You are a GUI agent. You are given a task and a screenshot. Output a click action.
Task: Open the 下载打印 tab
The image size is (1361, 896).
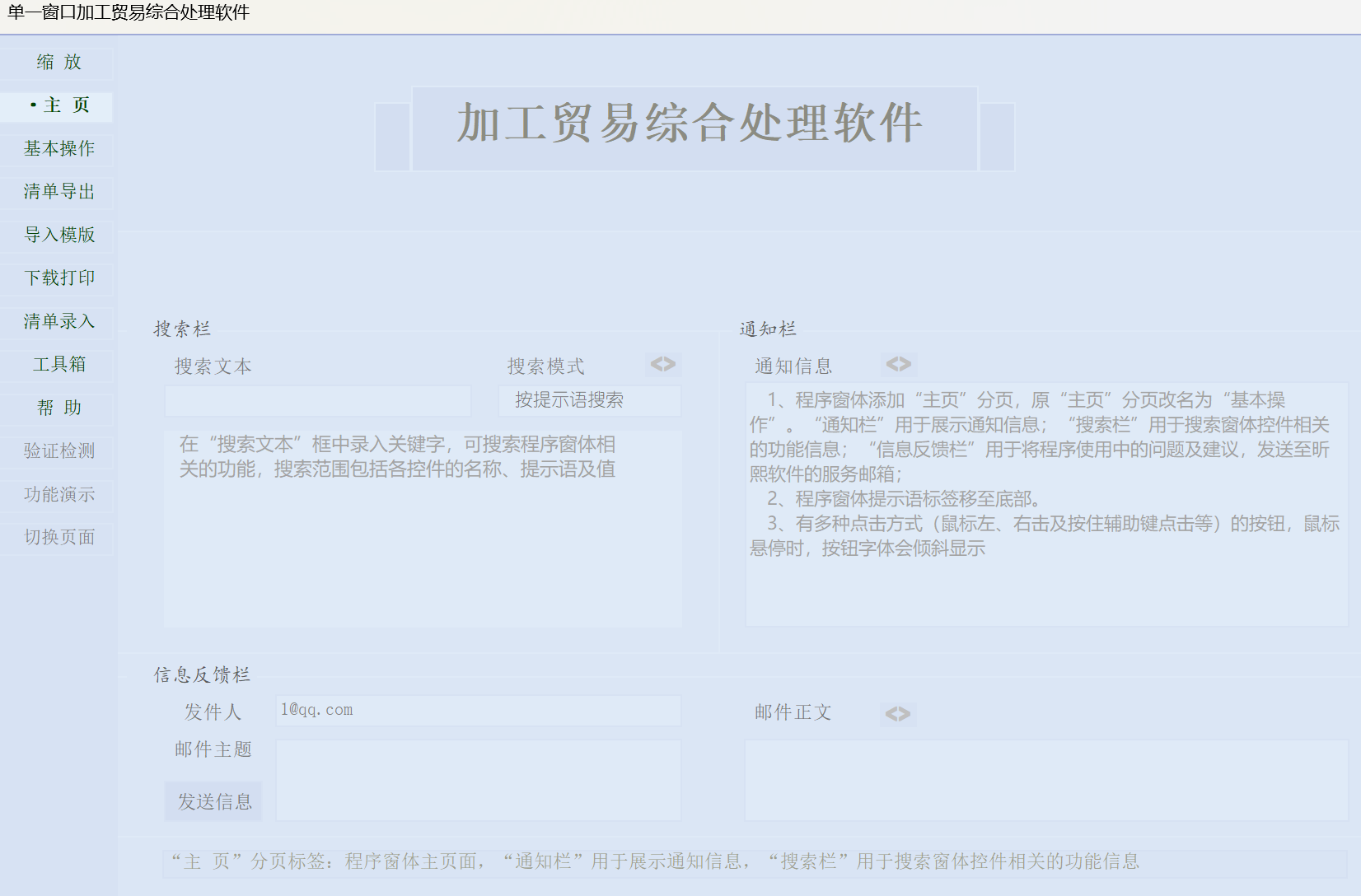point(58,278)
